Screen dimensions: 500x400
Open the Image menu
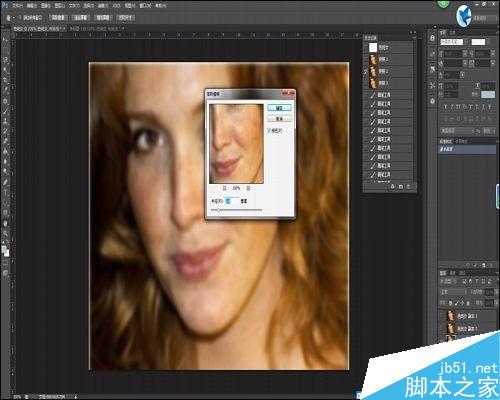46,6
